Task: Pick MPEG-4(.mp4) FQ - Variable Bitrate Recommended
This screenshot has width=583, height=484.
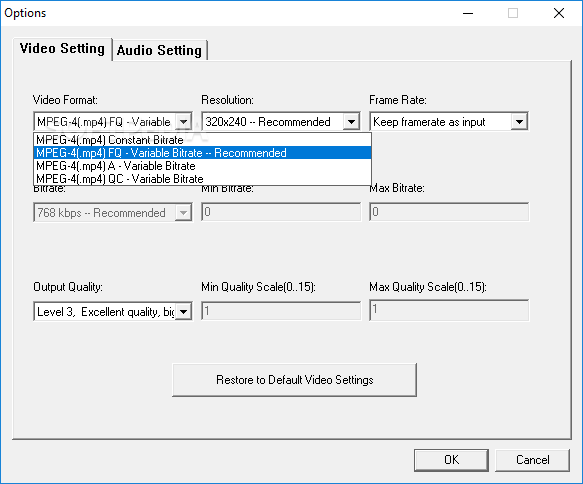Action: point(202,153)
